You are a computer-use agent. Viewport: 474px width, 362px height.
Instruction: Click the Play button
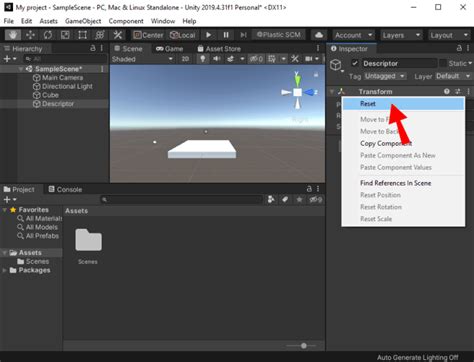(208, 35)
